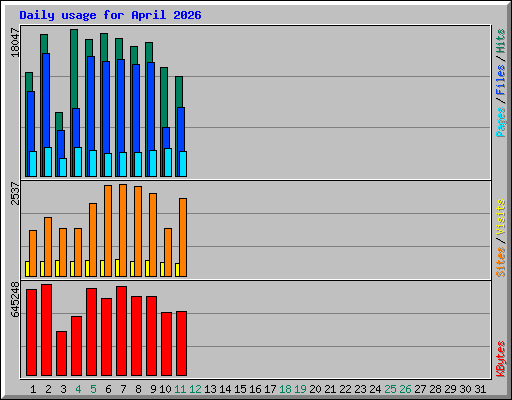
Task: Click day label 2 on the x-axis
Action: (x=48, y=389)
